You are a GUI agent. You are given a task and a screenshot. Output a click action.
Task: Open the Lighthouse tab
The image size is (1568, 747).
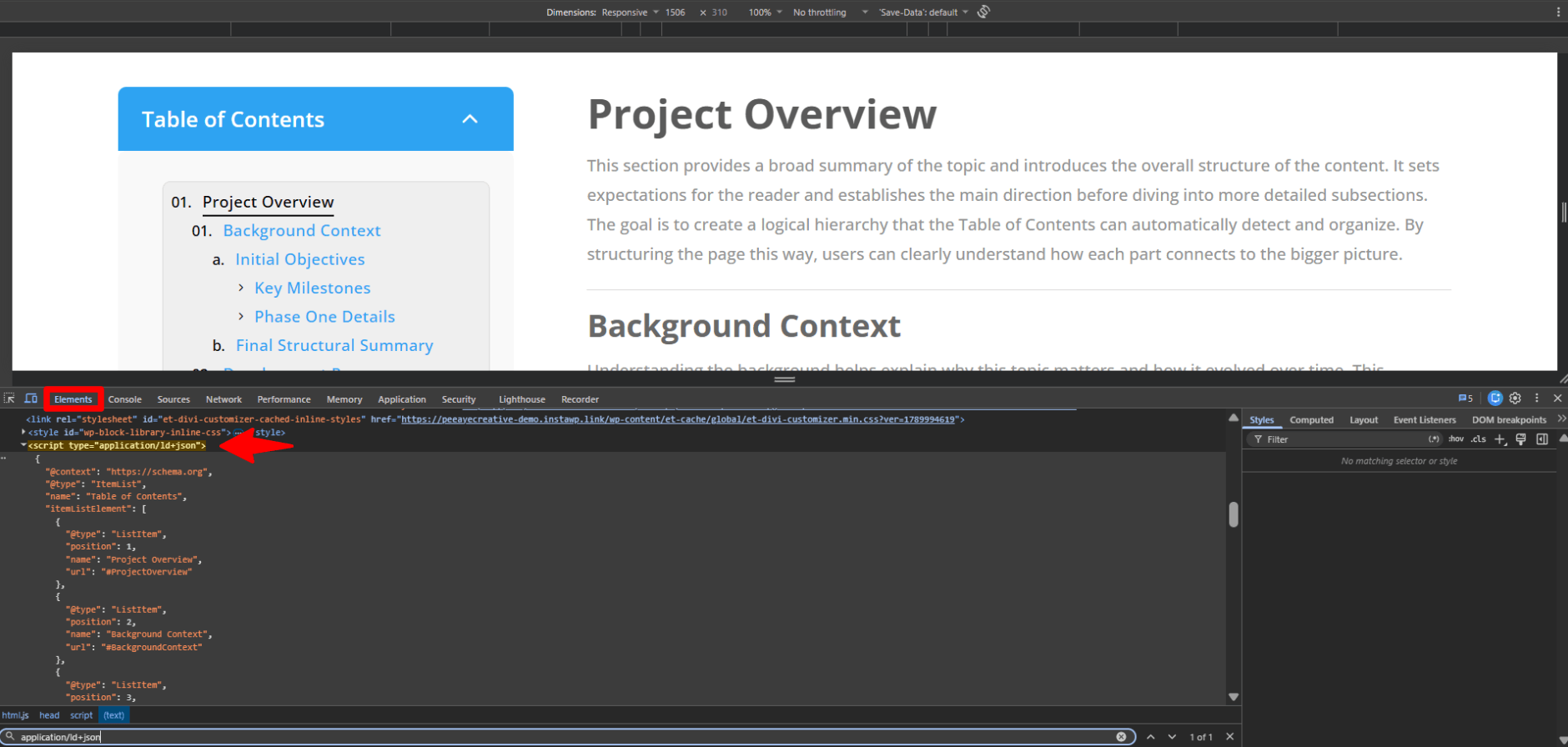522,399
